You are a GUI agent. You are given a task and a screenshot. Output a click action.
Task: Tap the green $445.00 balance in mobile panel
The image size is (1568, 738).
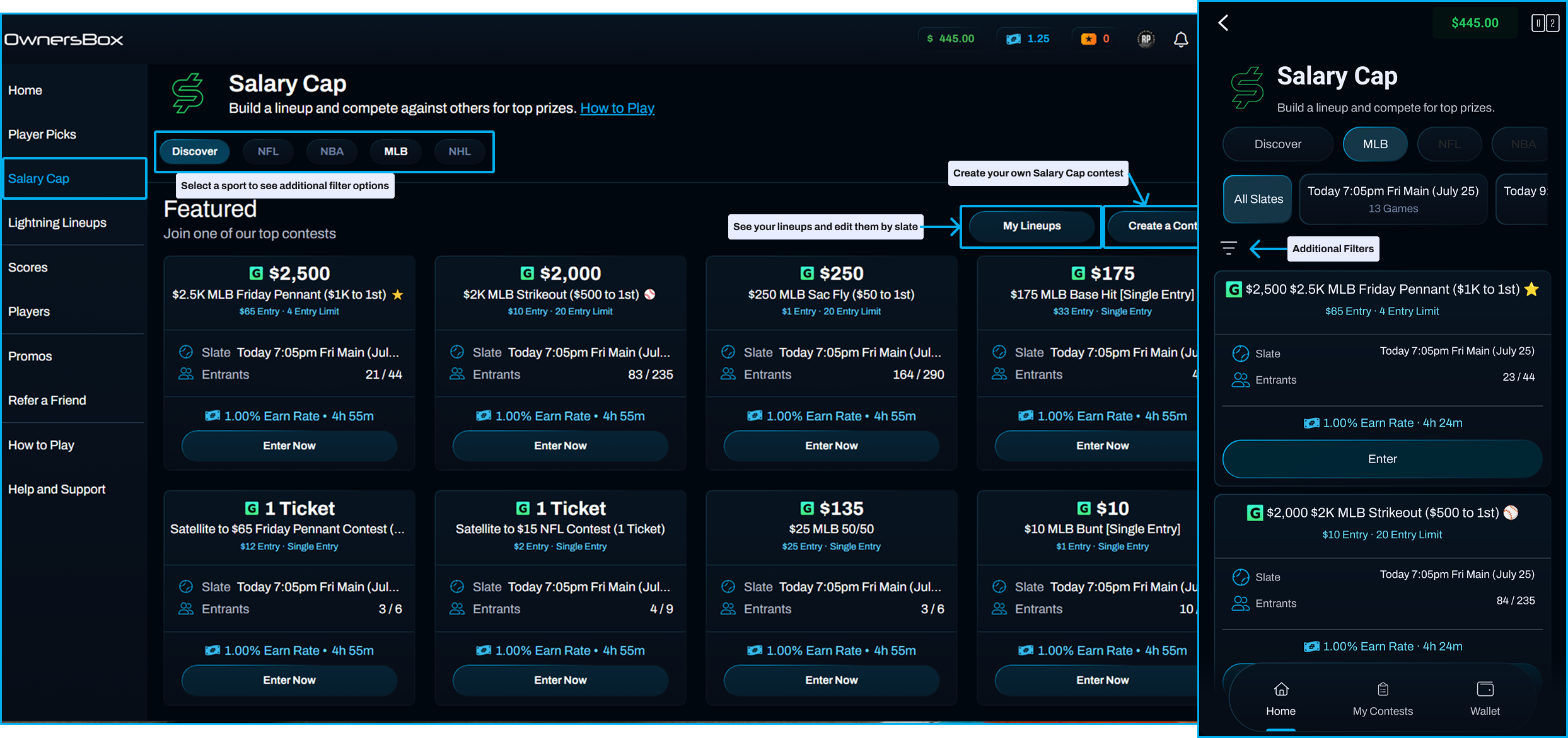click(x=1475, y=23)
